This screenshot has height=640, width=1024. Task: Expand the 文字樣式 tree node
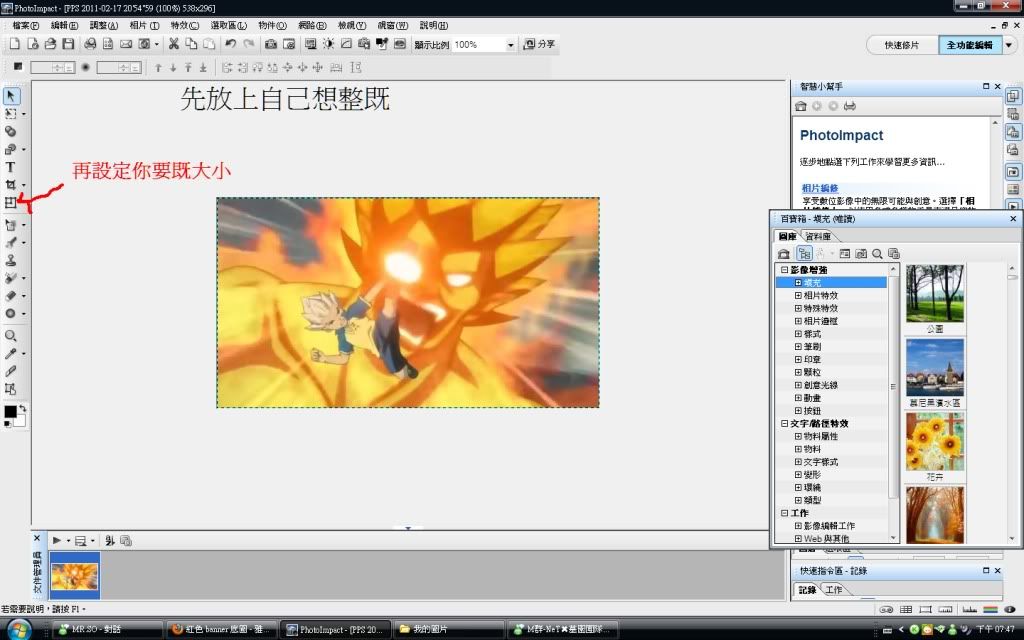(x=798, y=462)
